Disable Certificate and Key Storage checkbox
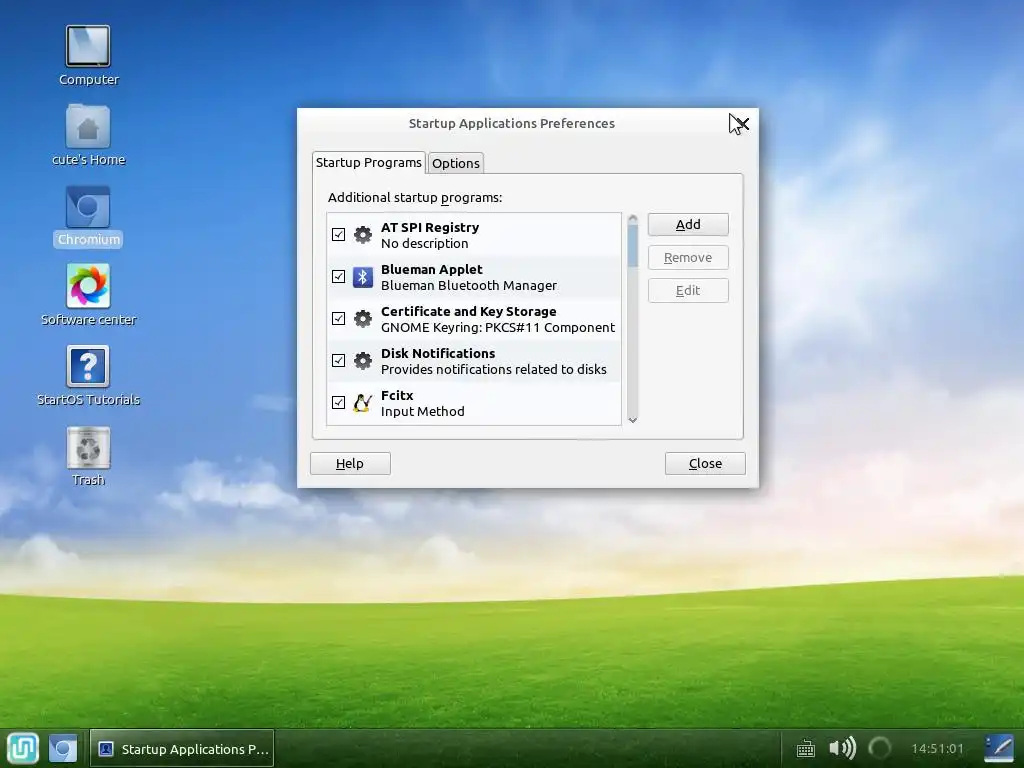 (x=338, y=319)
